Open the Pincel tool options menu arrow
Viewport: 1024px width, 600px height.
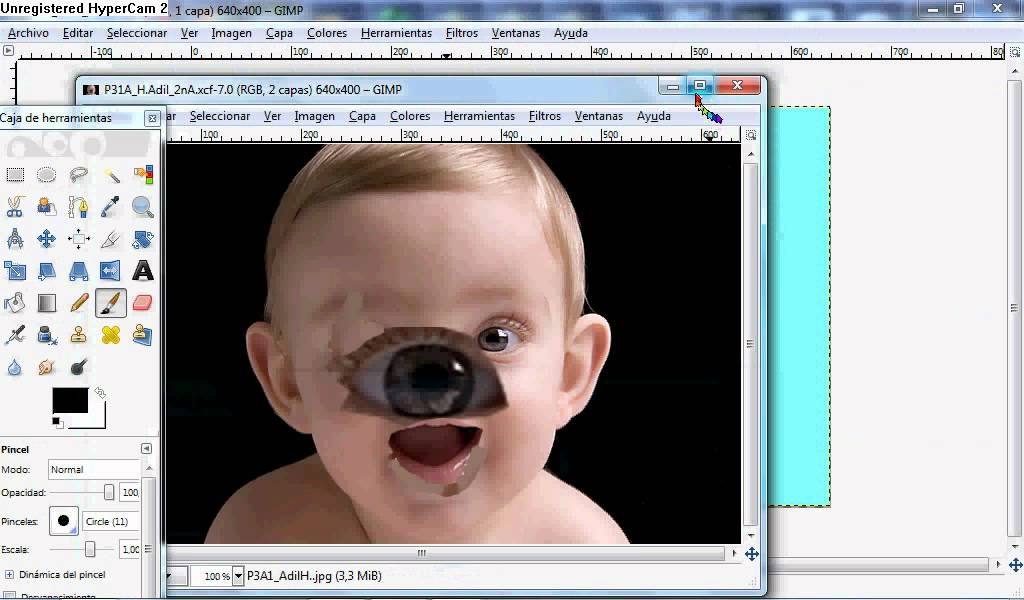(x=146, y=449)
